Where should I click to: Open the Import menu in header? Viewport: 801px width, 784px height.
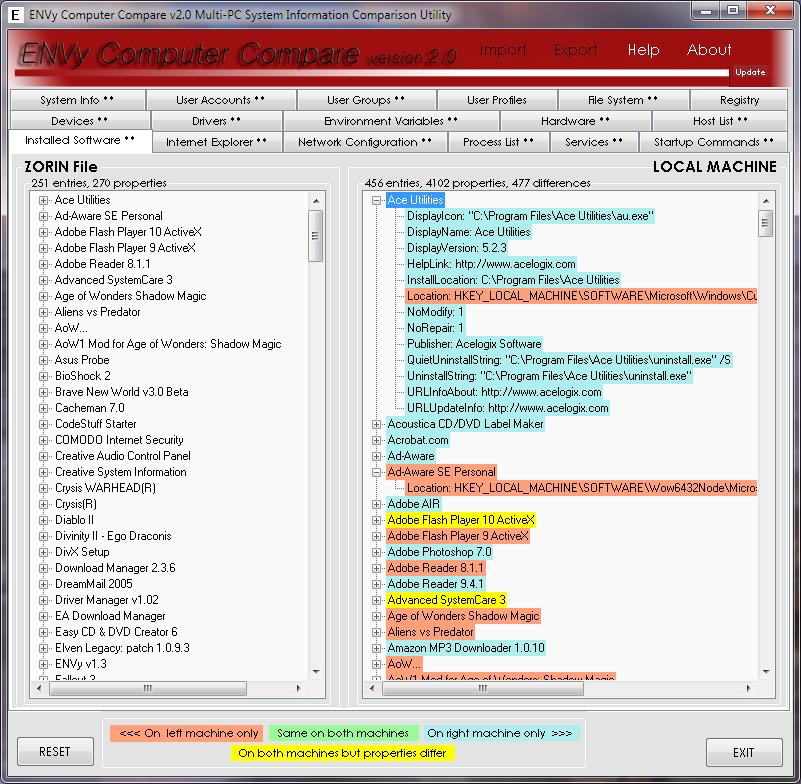coord(503,50)
